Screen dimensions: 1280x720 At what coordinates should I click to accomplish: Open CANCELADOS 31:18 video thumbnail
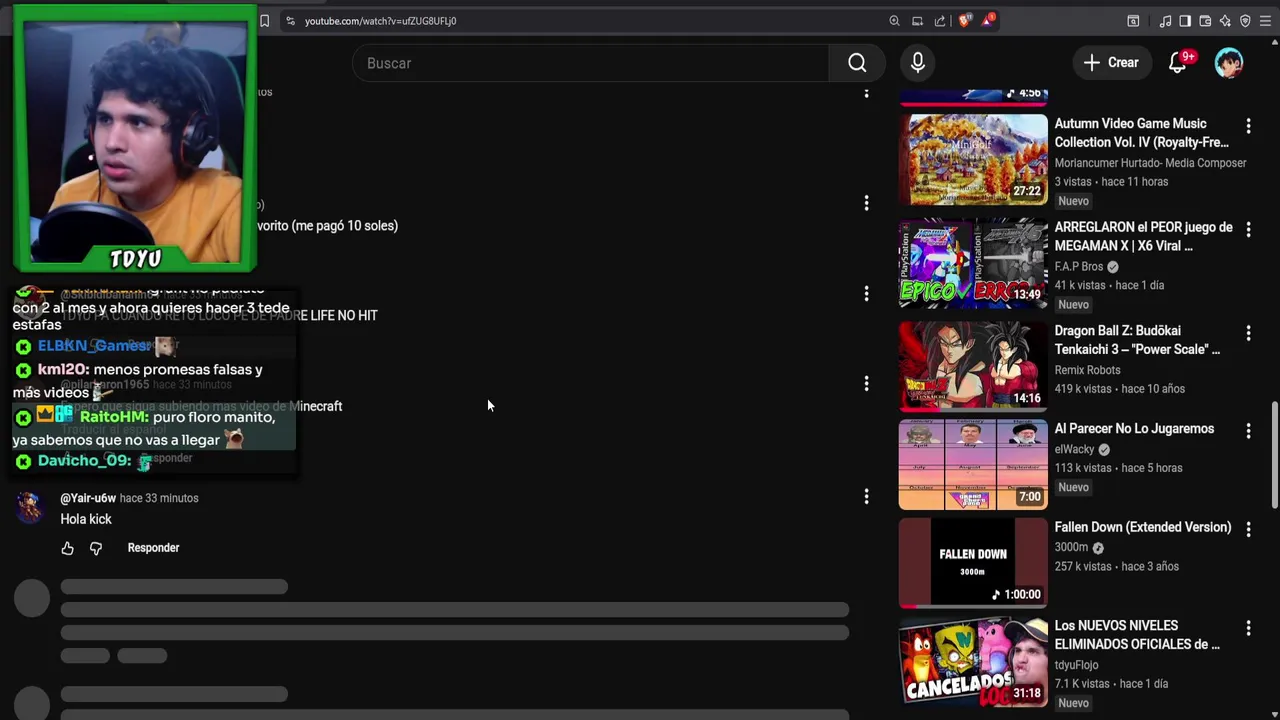click(x=973, y=661)
